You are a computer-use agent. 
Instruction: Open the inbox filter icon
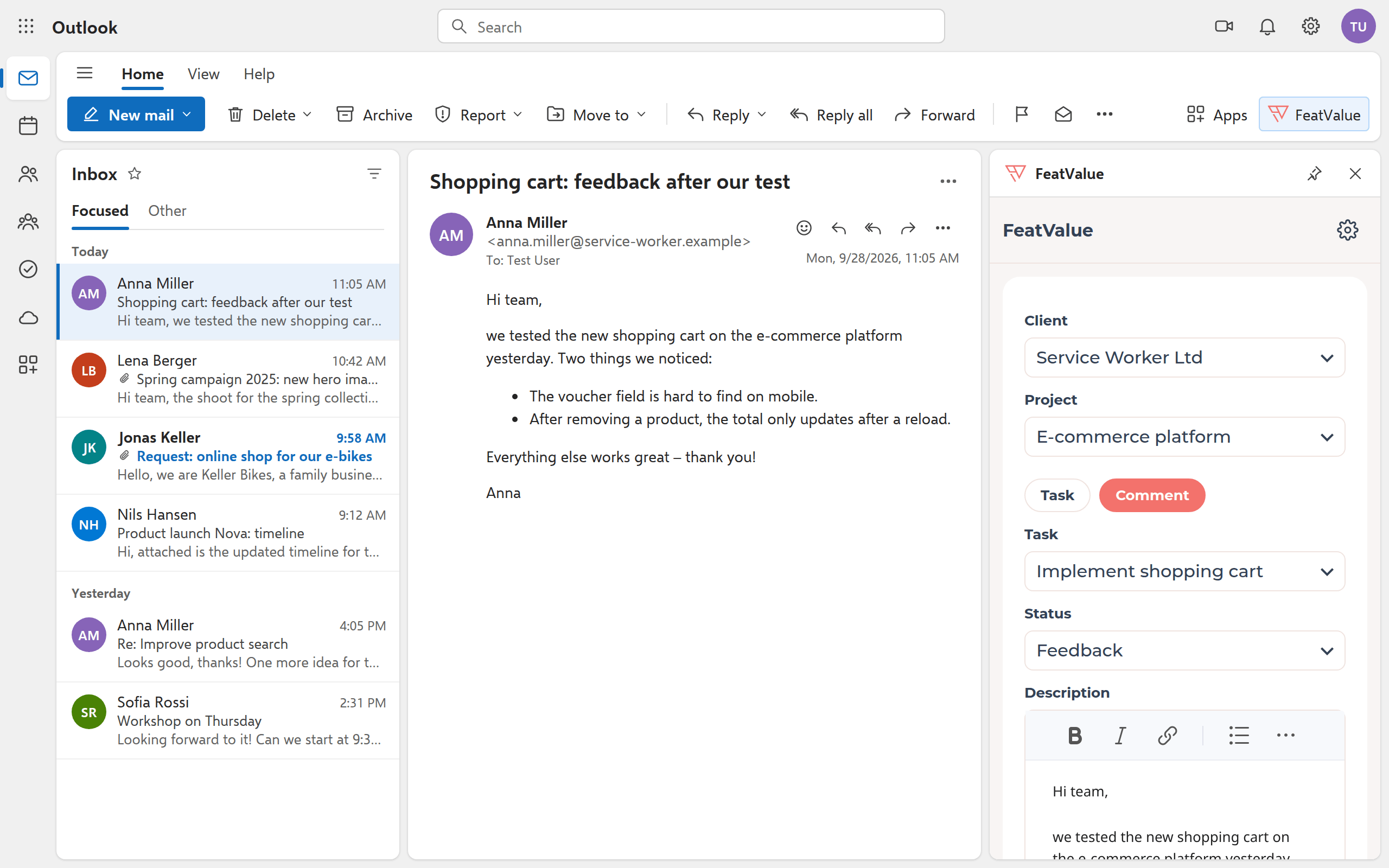pyautogui.click(x=374, y=174)
